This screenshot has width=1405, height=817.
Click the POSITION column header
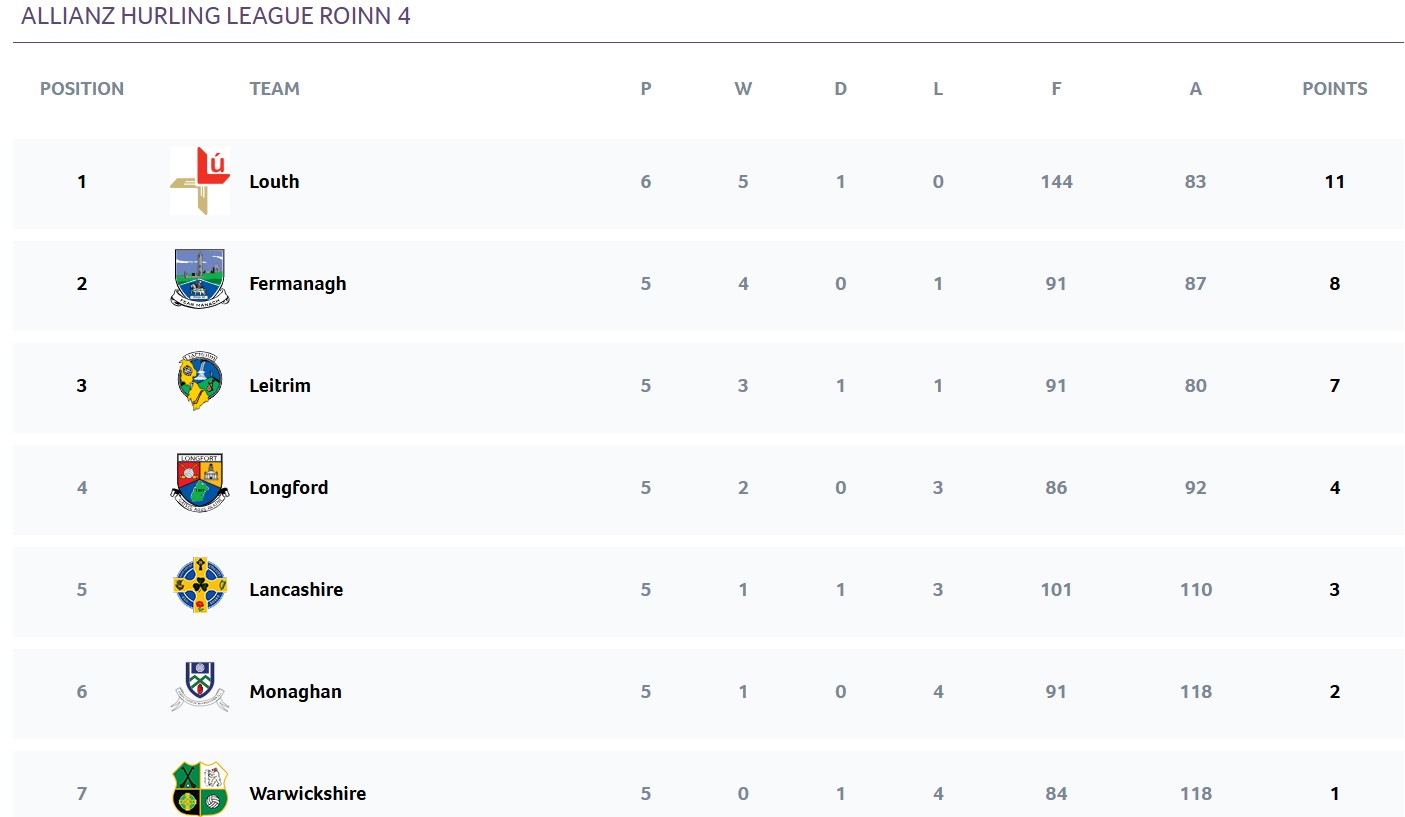[82, 89]
